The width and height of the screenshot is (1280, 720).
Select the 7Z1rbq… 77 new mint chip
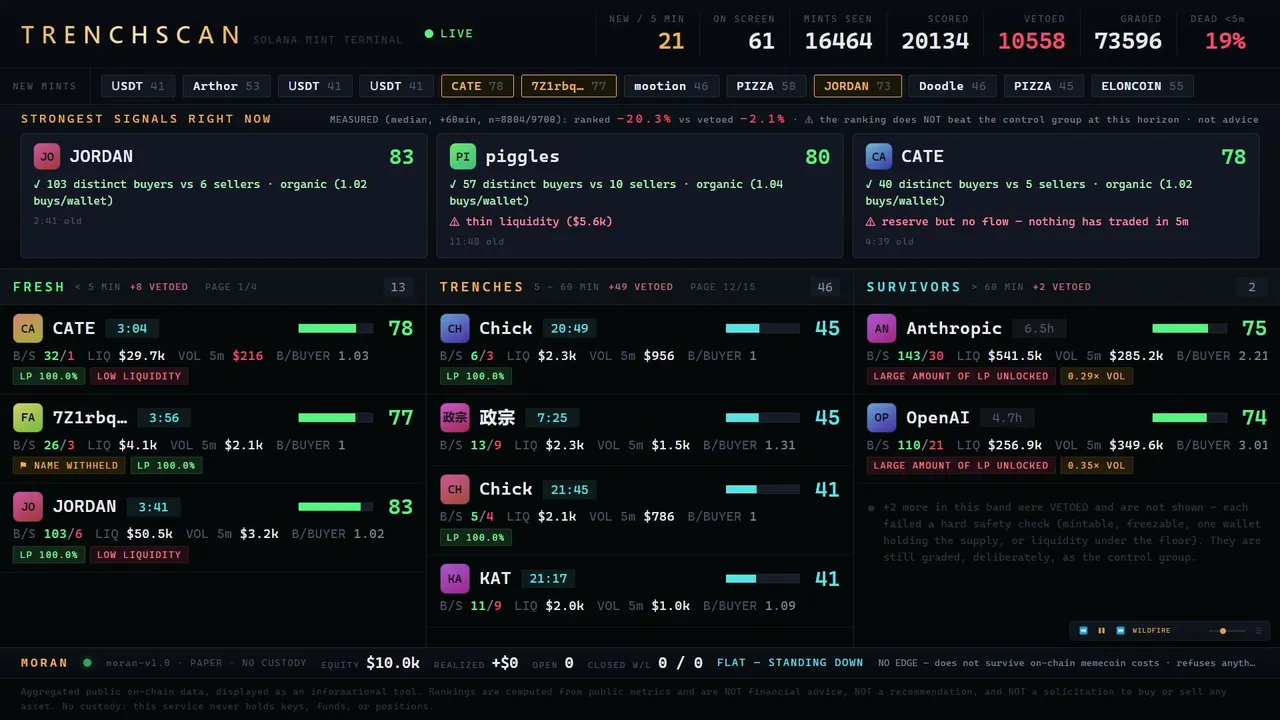coord(568,86)
